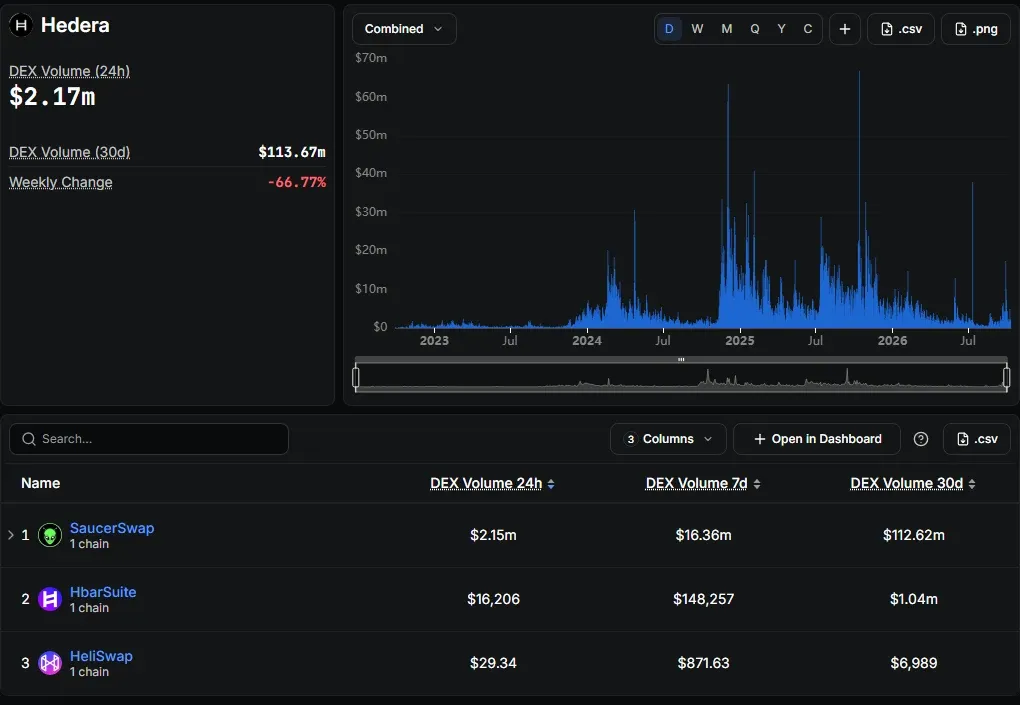Export chart as .png image

[x=976, y=29]
